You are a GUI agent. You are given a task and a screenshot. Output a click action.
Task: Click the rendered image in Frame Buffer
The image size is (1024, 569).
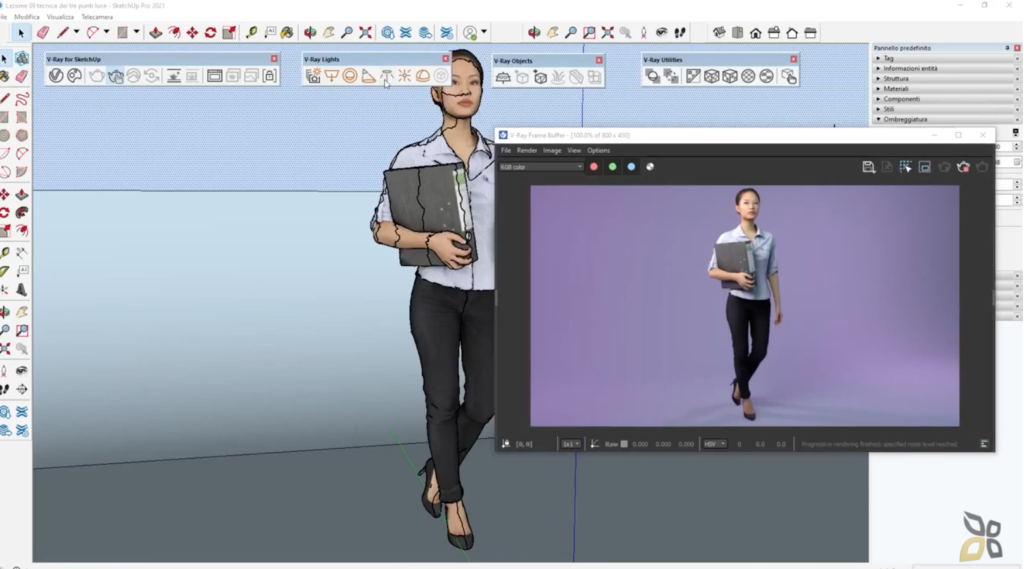click(x=744, y=306)
